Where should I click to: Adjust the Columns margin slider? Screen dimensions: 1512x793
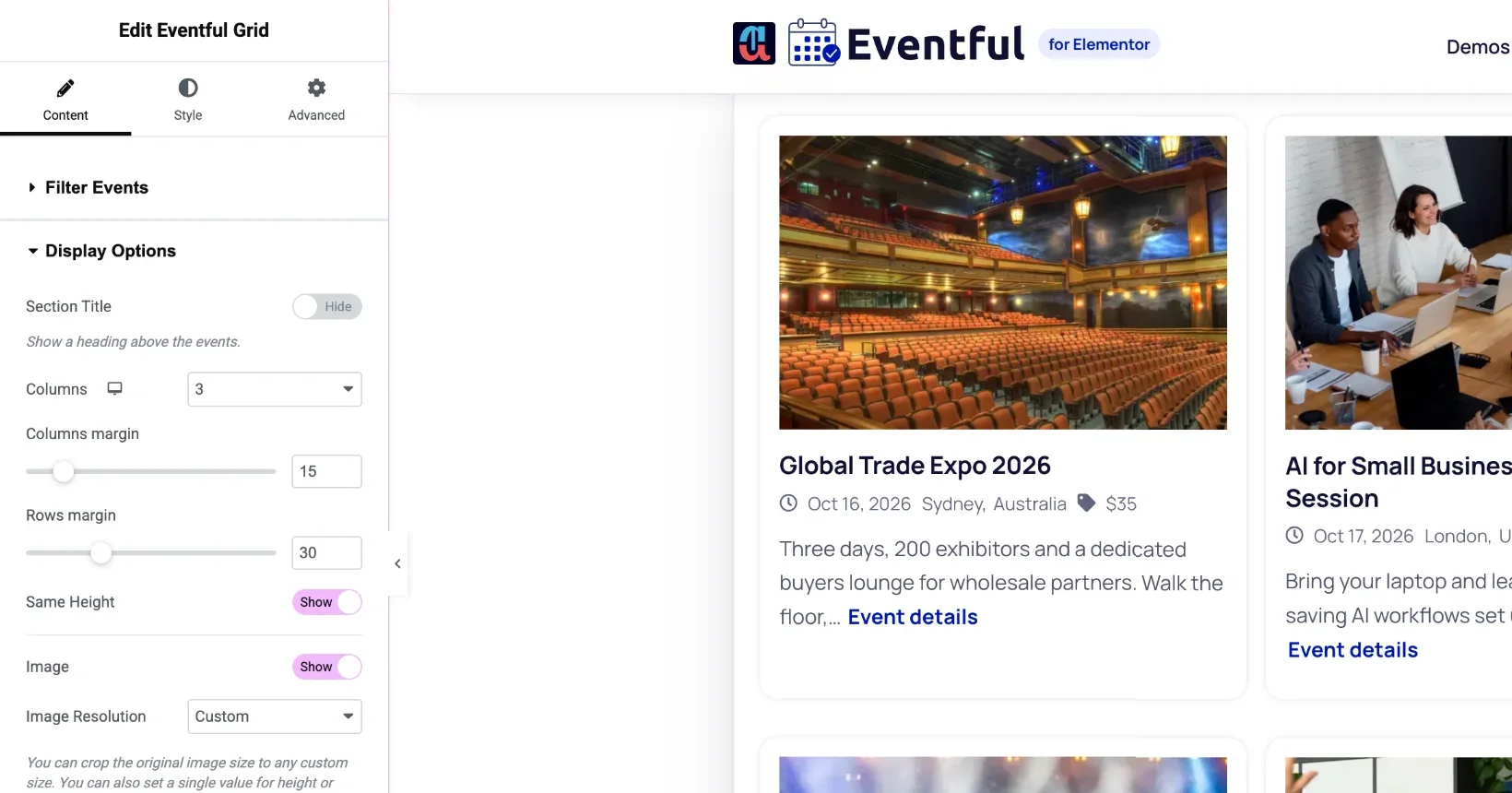63,471
